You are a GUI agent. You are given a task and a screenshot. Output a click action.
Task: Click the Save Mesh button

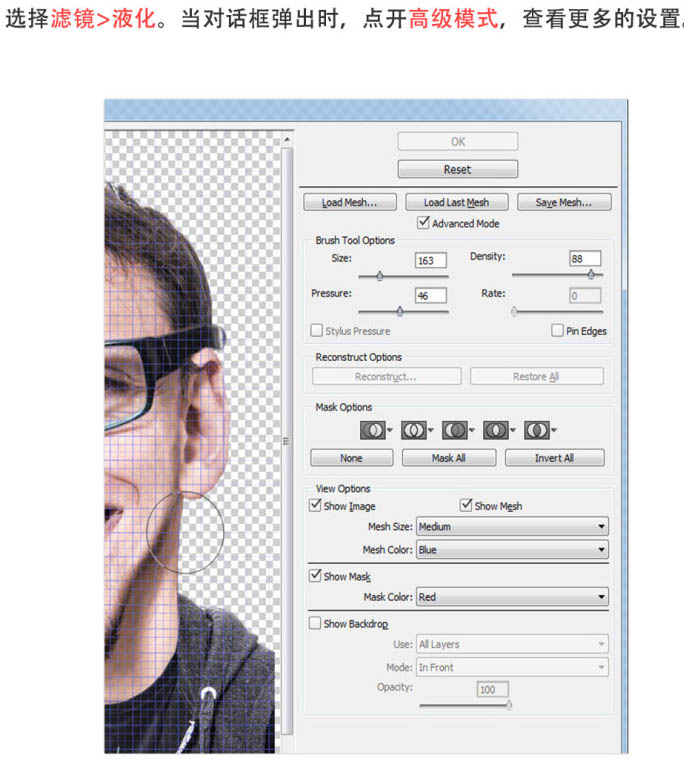point(564,202)
